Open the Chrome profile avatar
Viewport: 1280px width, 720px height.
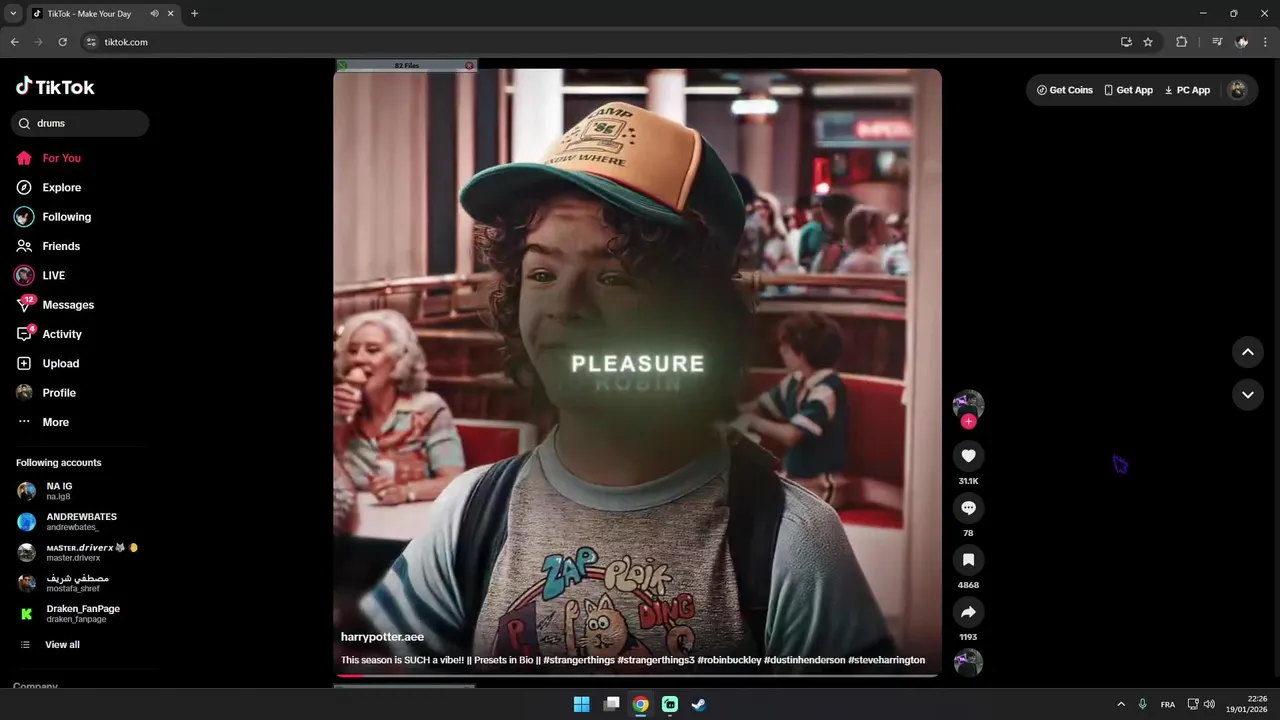pos(1242,42)
